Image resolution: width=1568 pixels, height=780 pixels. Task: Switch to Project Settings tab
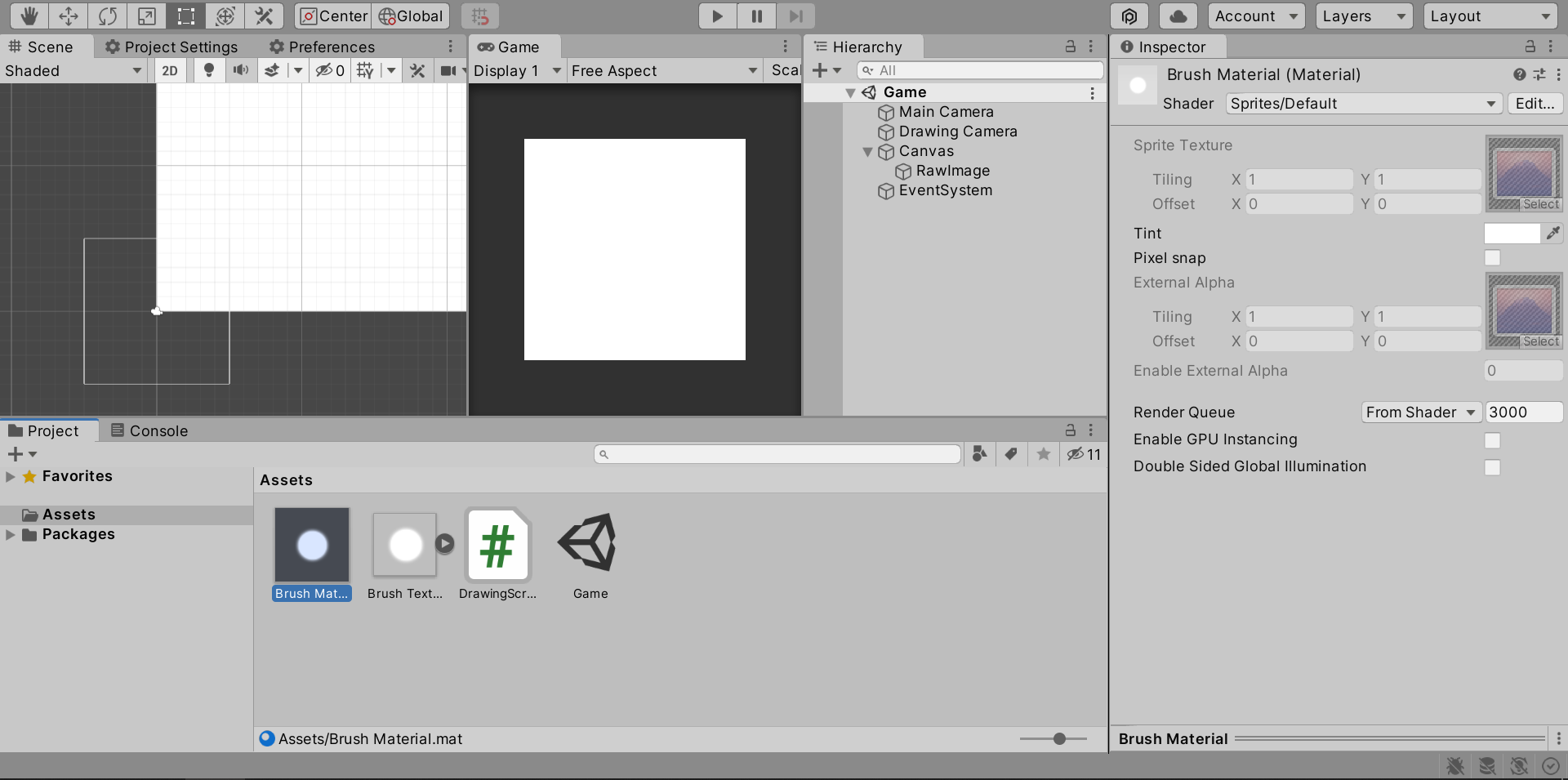tap(171, 47)
